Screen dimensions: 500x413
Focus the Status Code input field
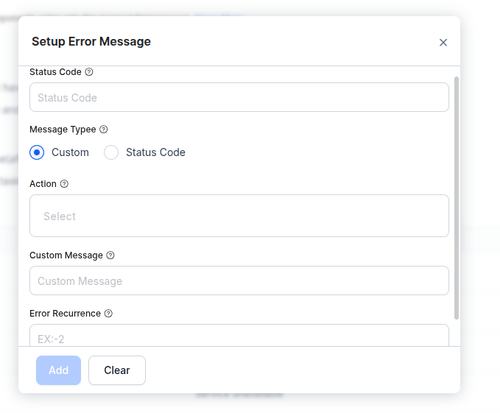pos(239,97)
